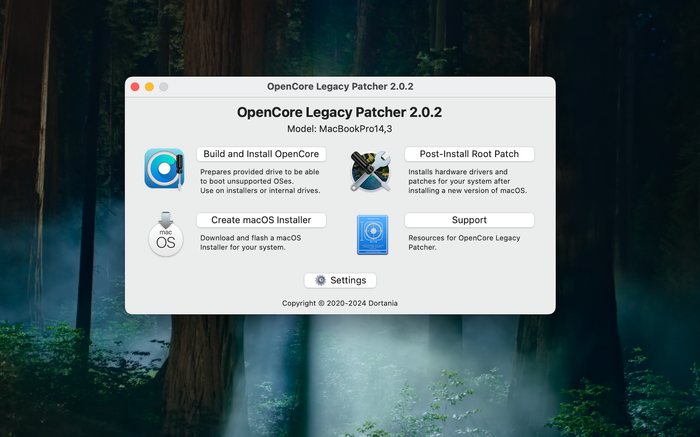Image resolution: width=700 pixels, height=437 pixels.
Task: Click the large OpenCore Legacy Patcher 2.0.2 heading
Action: click(x=339, y=112)
